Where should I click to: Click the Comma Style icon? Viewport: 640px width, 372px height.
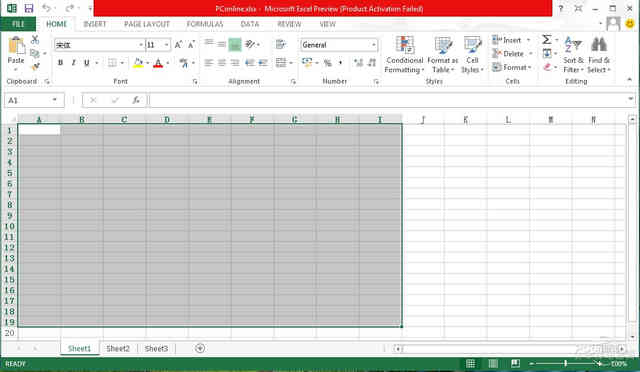[x=340, y=63]
